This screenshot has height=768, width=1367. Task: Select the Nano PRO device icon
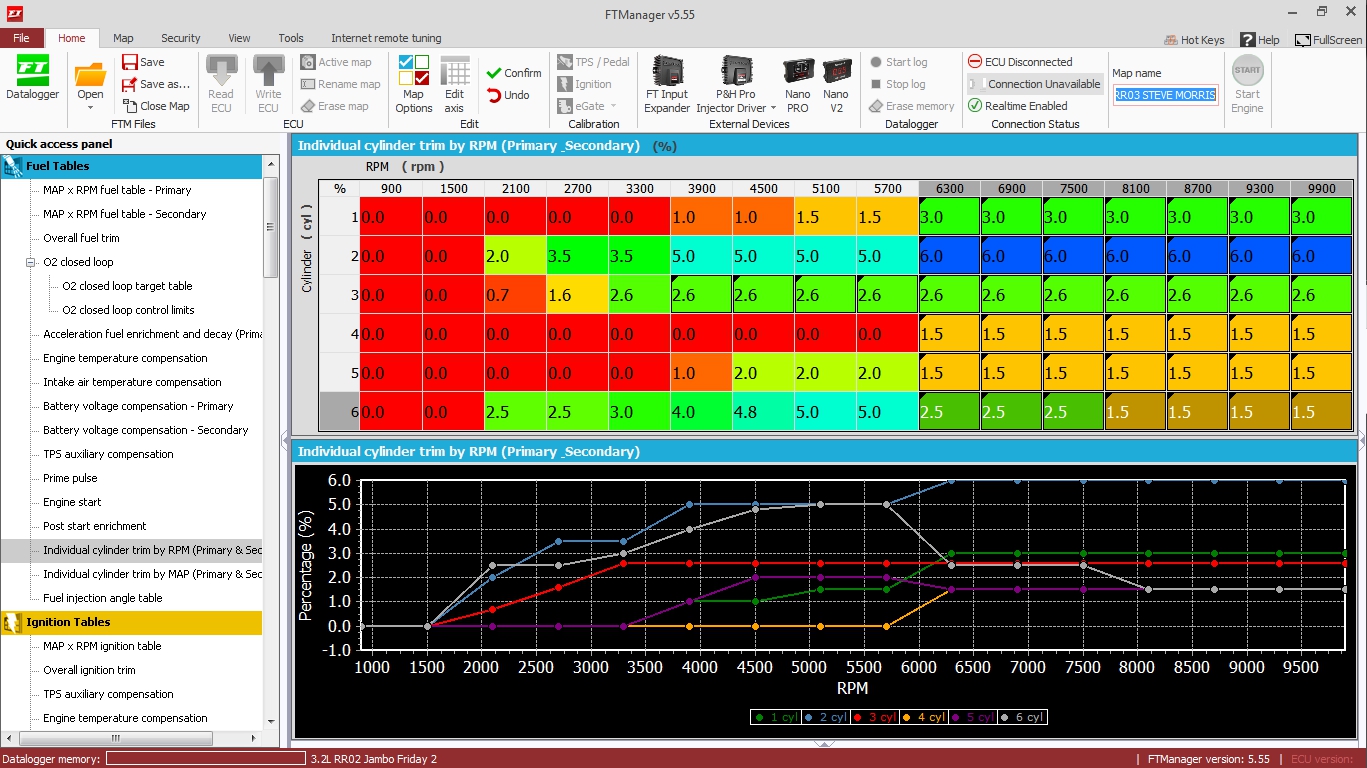(x=797, y=84)
